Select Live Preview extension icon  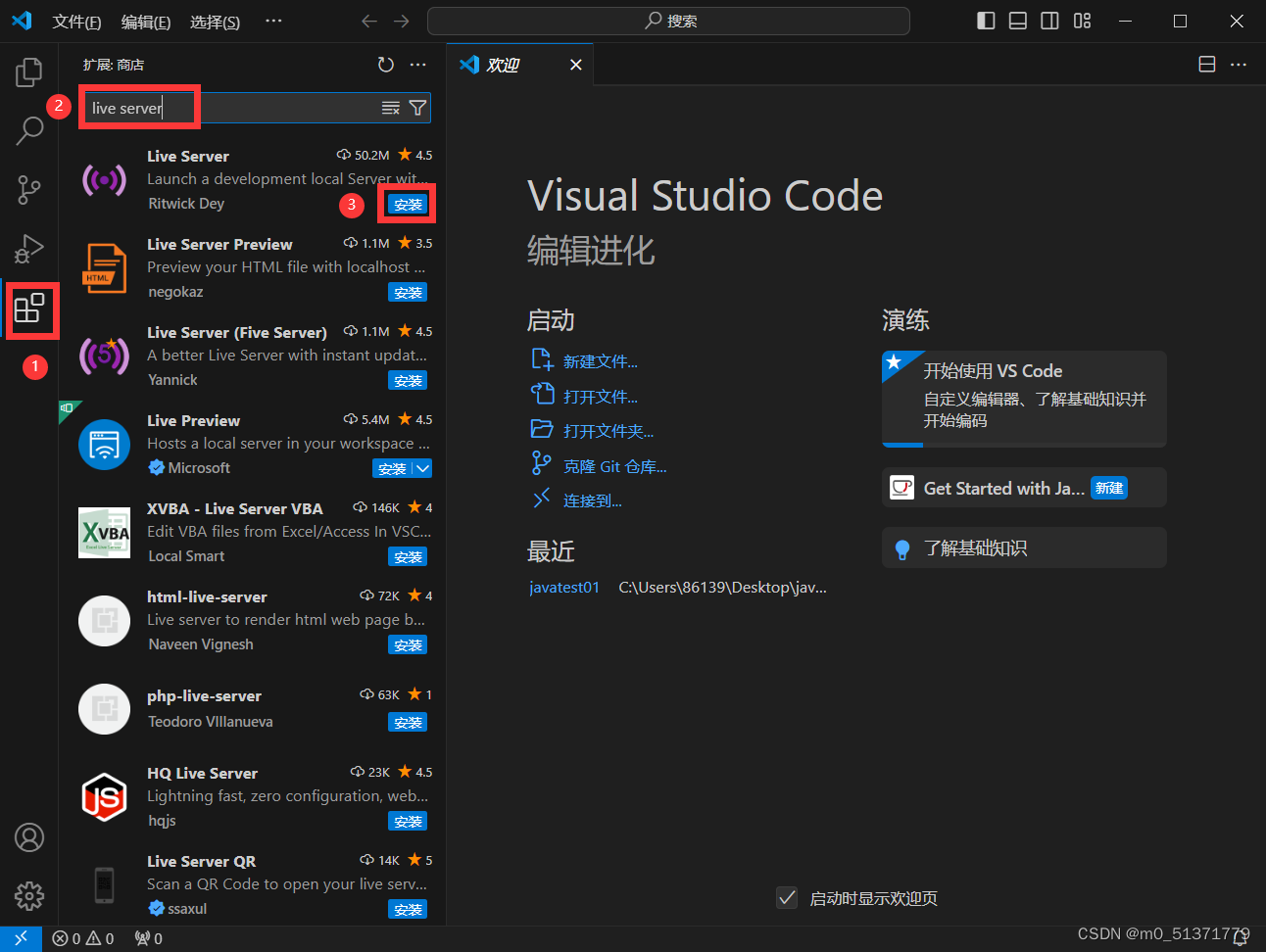click(104, 444)
